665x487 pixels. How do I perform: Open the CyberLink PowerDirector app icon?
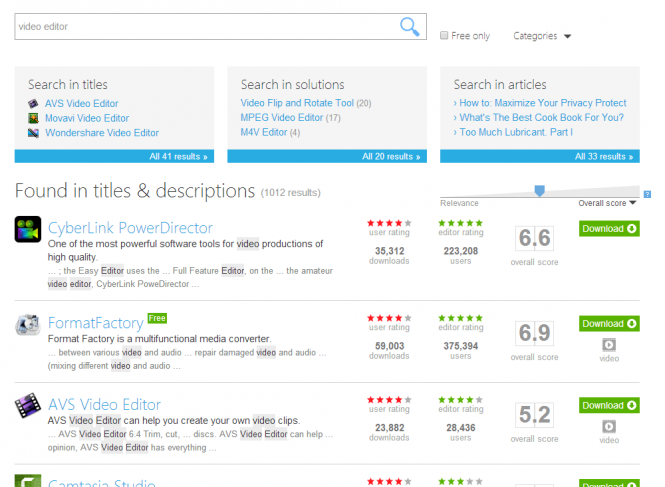28,229
